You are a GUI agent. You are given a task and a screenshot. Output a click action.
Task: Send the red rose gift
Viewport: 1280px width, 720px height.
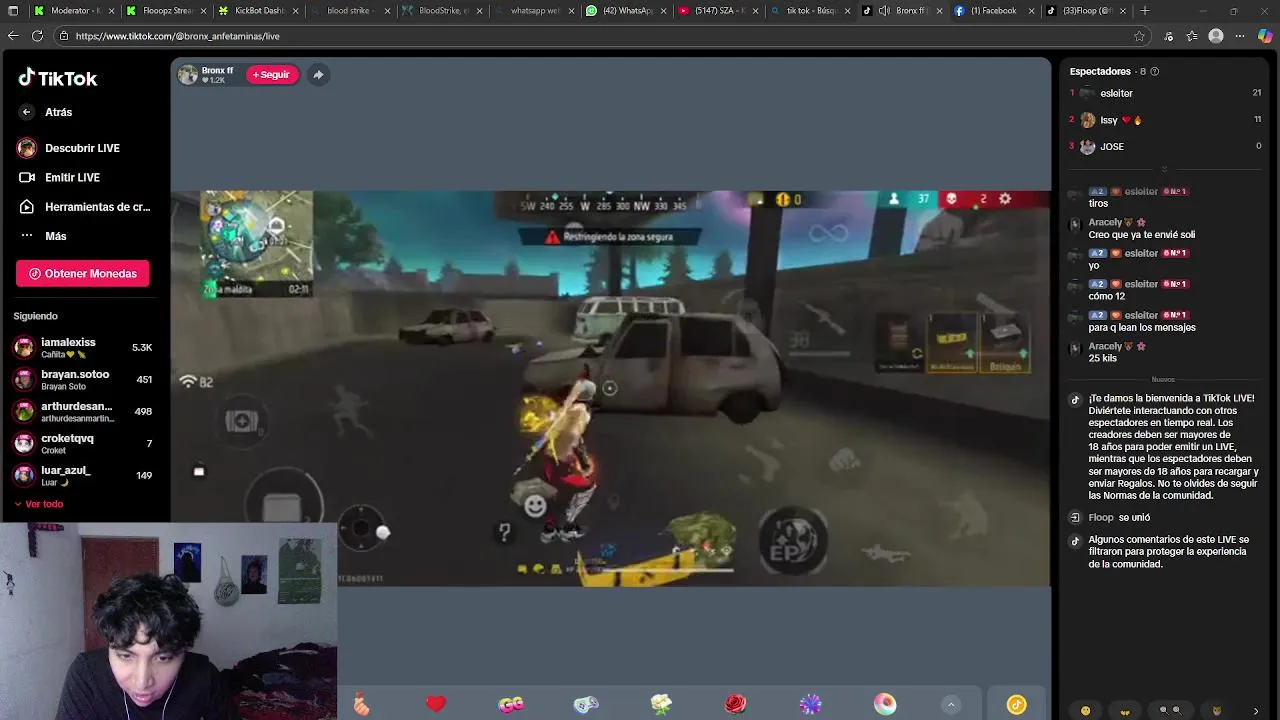point(736,705)
